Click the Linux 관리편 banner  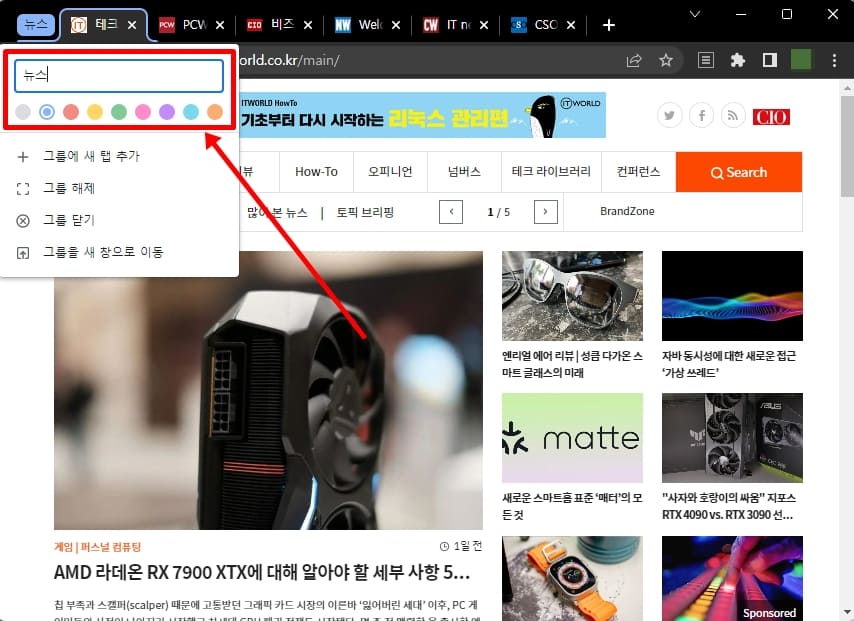pos(423,115)
